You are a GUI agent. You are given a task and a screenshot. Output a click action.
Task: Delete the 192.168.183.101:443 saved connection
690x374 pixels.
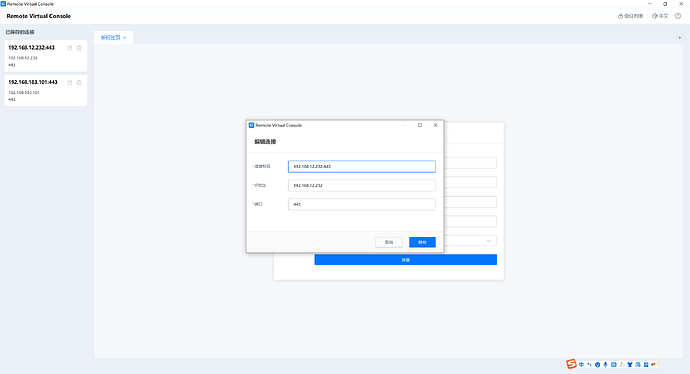[x=79, y=82]
